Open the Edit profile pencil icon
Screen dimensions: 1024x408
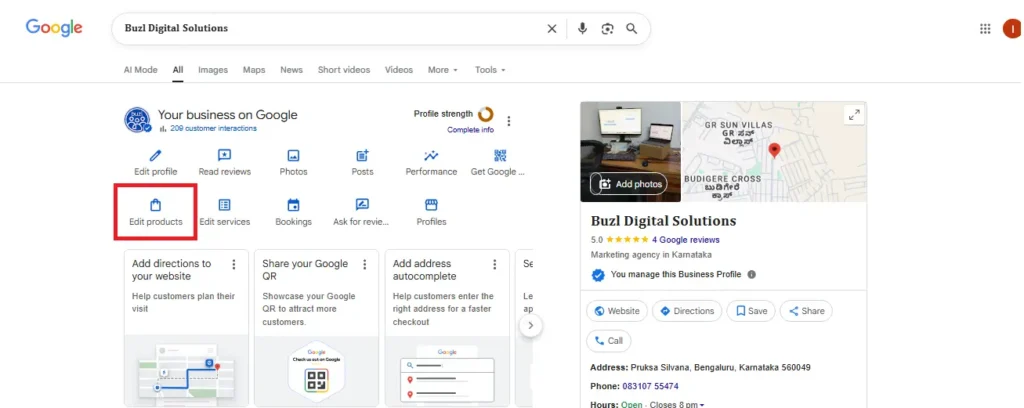click(x=155, y=155)
